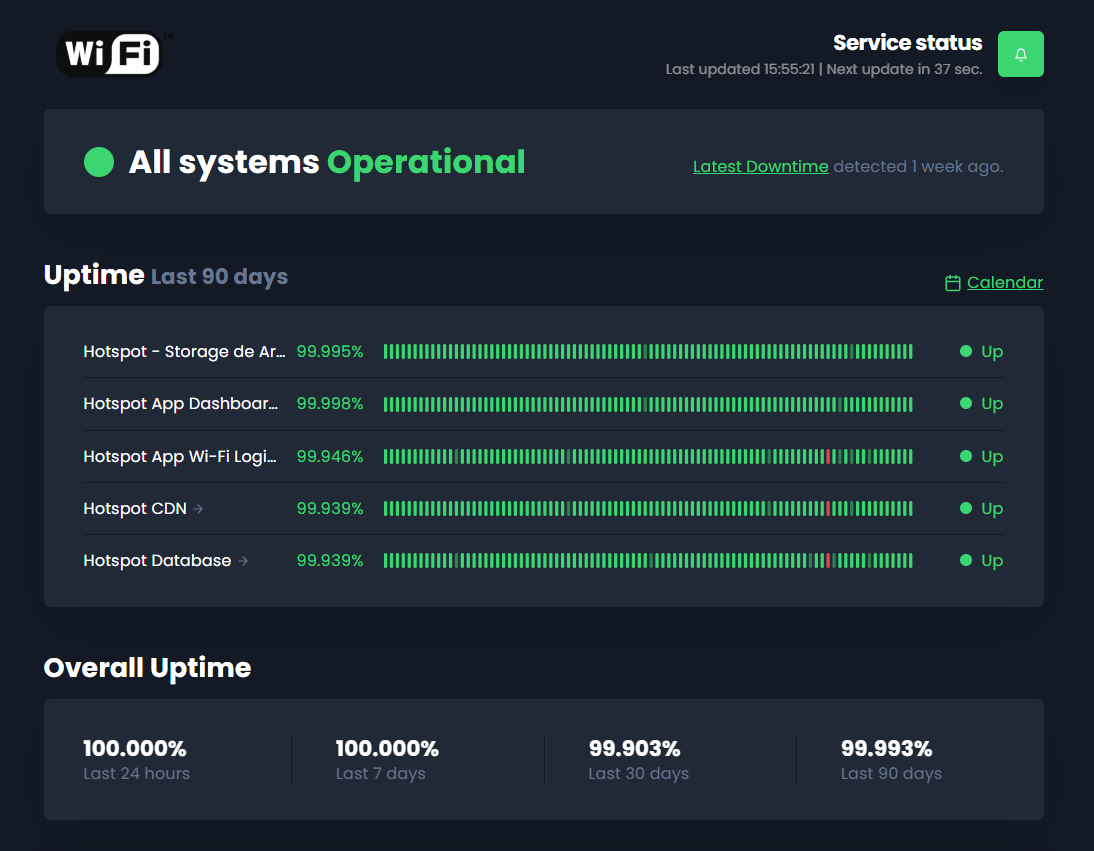Click the Up status label for Hotspot App Dashboard

click(x=992, y=404)
